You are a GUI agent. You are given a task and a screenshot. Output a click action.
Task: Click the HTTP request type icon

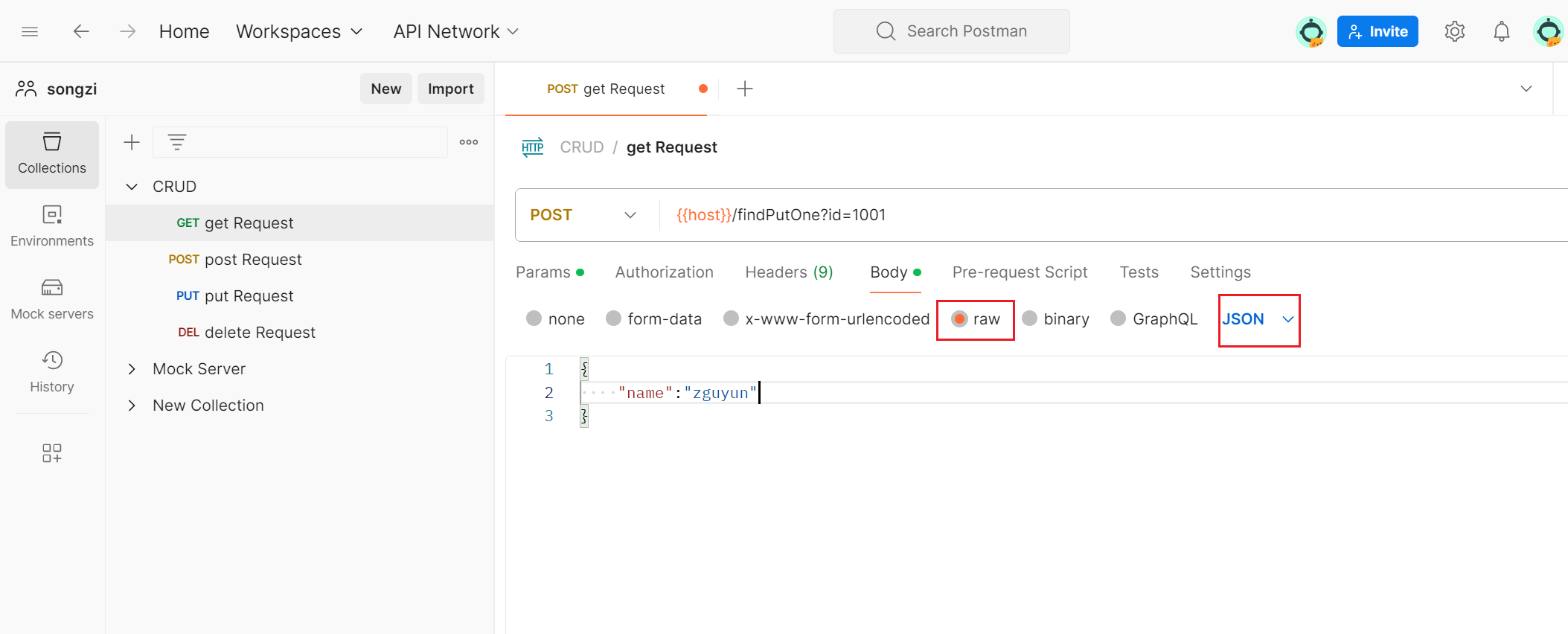tap(533, 147)
